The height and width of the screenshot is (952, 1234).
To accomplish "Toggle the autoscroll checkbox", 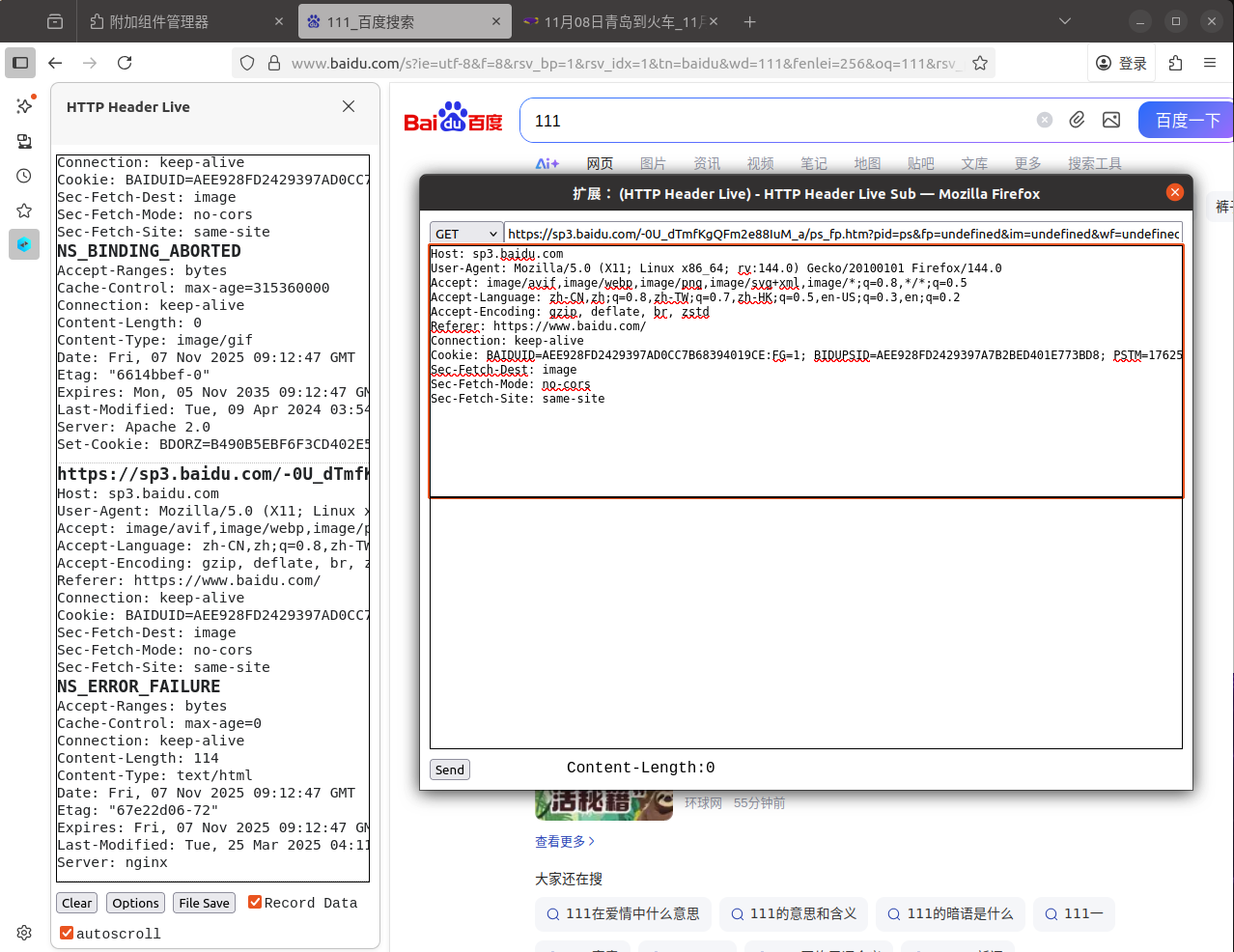I will click(x=67, y=933).
